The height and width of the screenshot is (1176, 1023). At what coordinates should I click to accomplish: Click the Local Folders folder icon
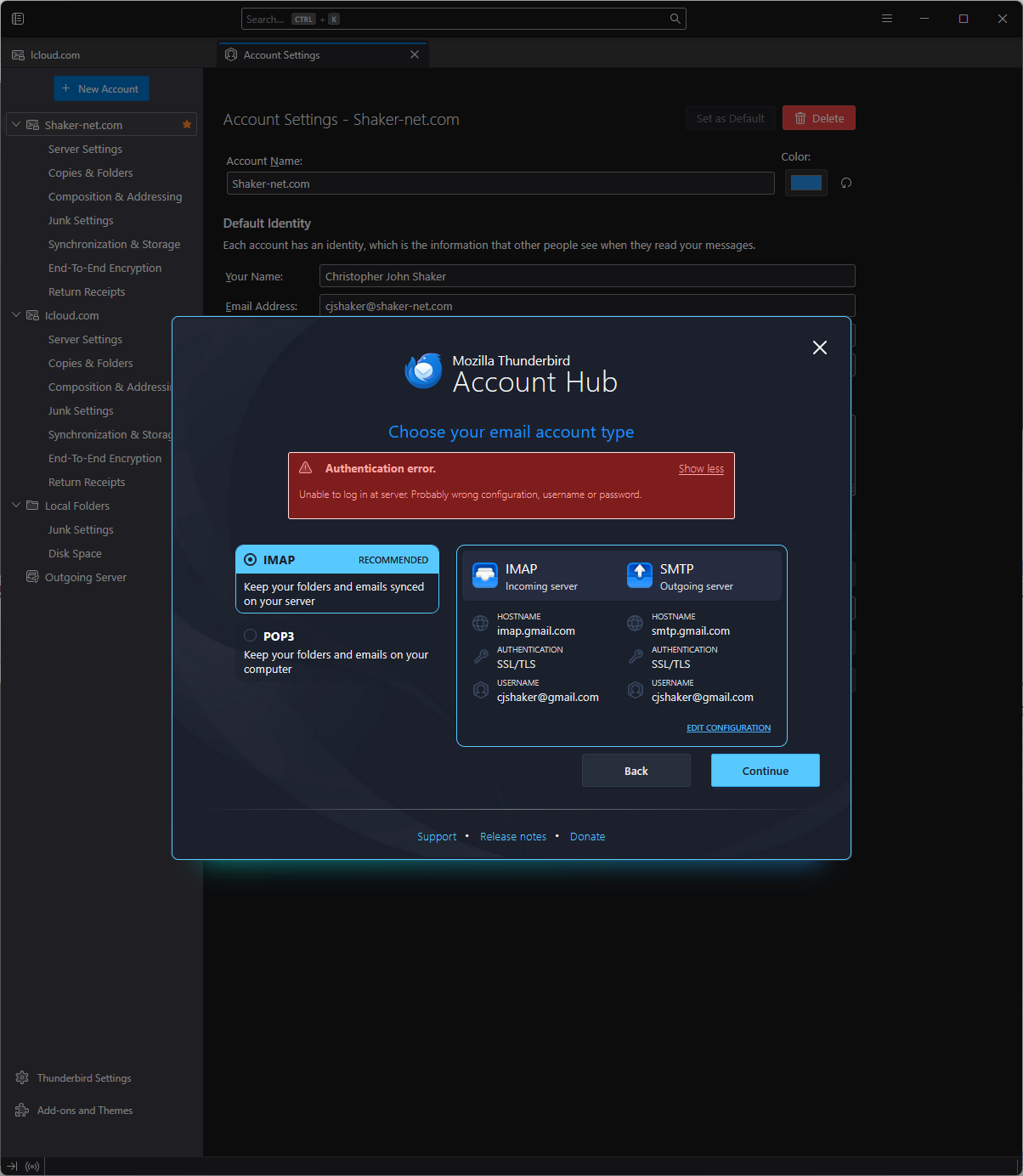pos(33,506)
